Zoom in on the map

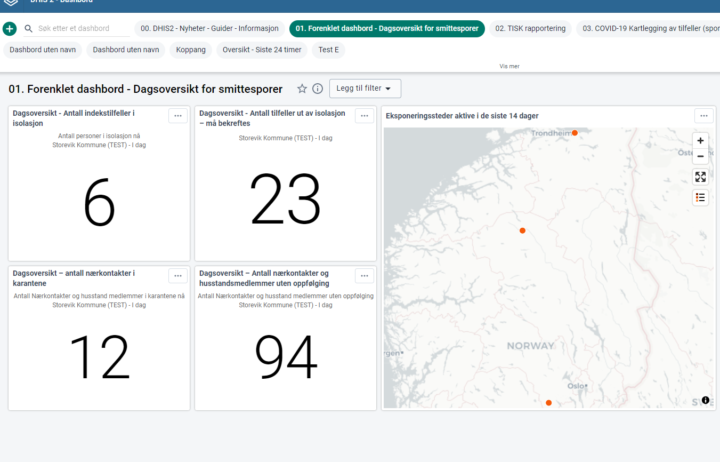click(x=700, y=141)
